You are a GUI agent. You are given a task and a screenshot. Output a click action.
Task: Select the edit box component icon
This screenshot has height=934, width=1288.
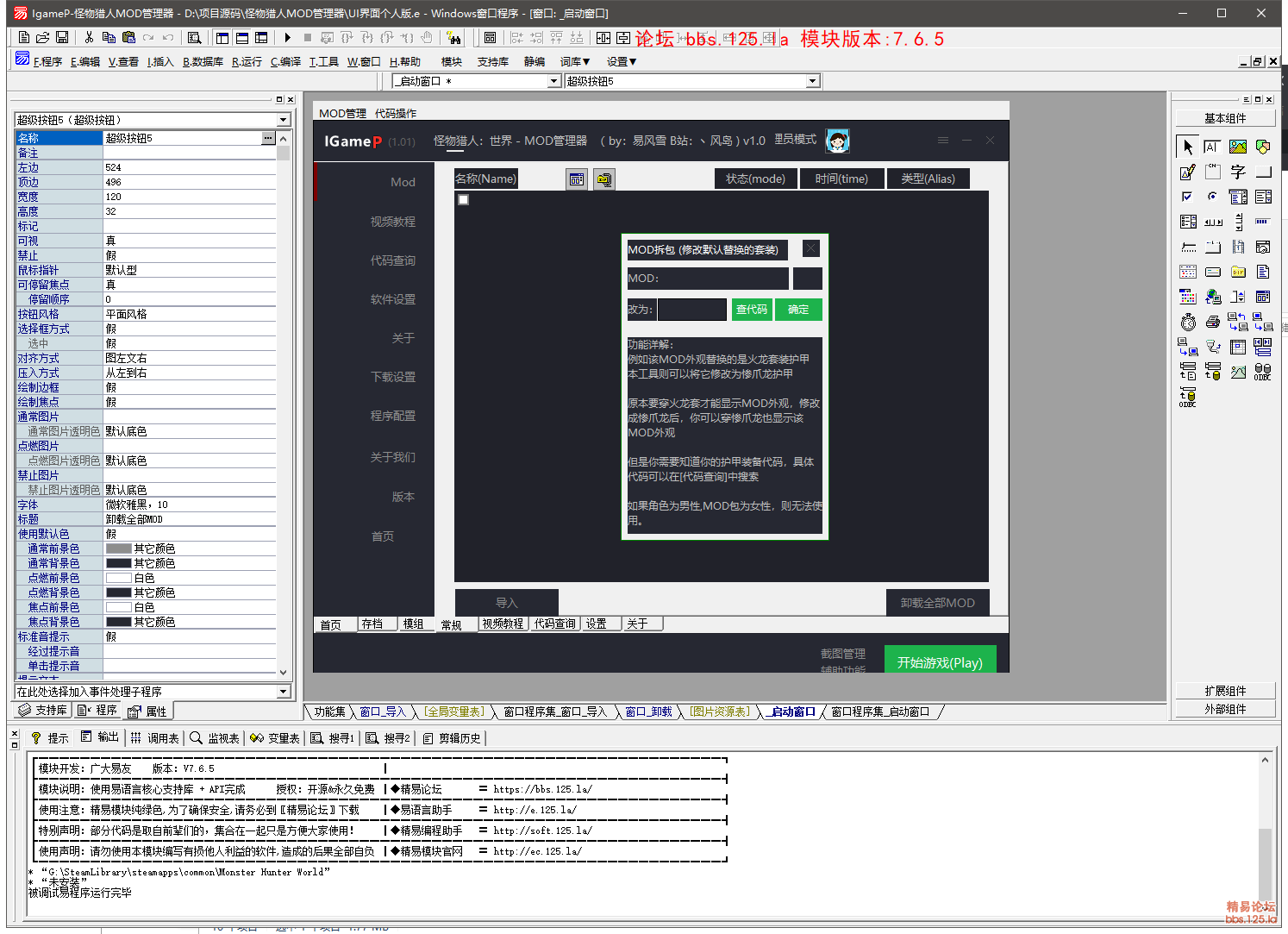point(1212,147)
